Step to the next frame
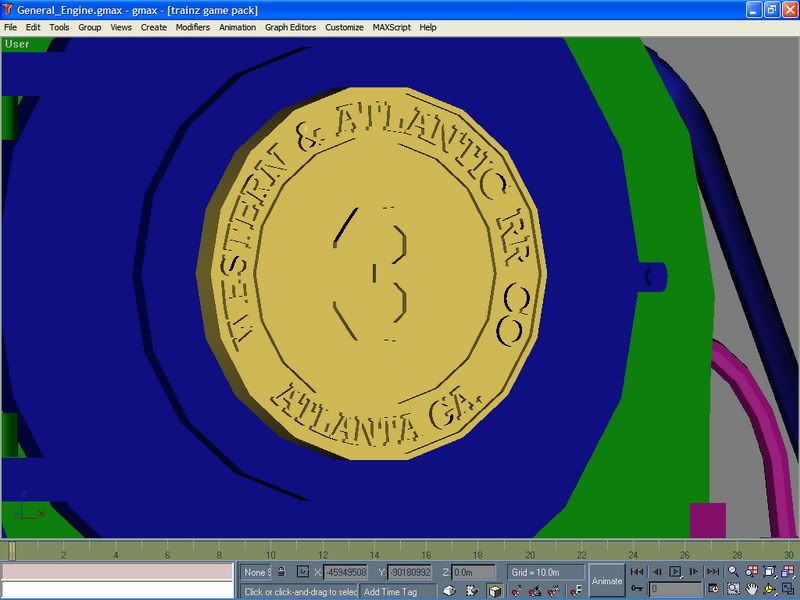 [x=693, y=572]
